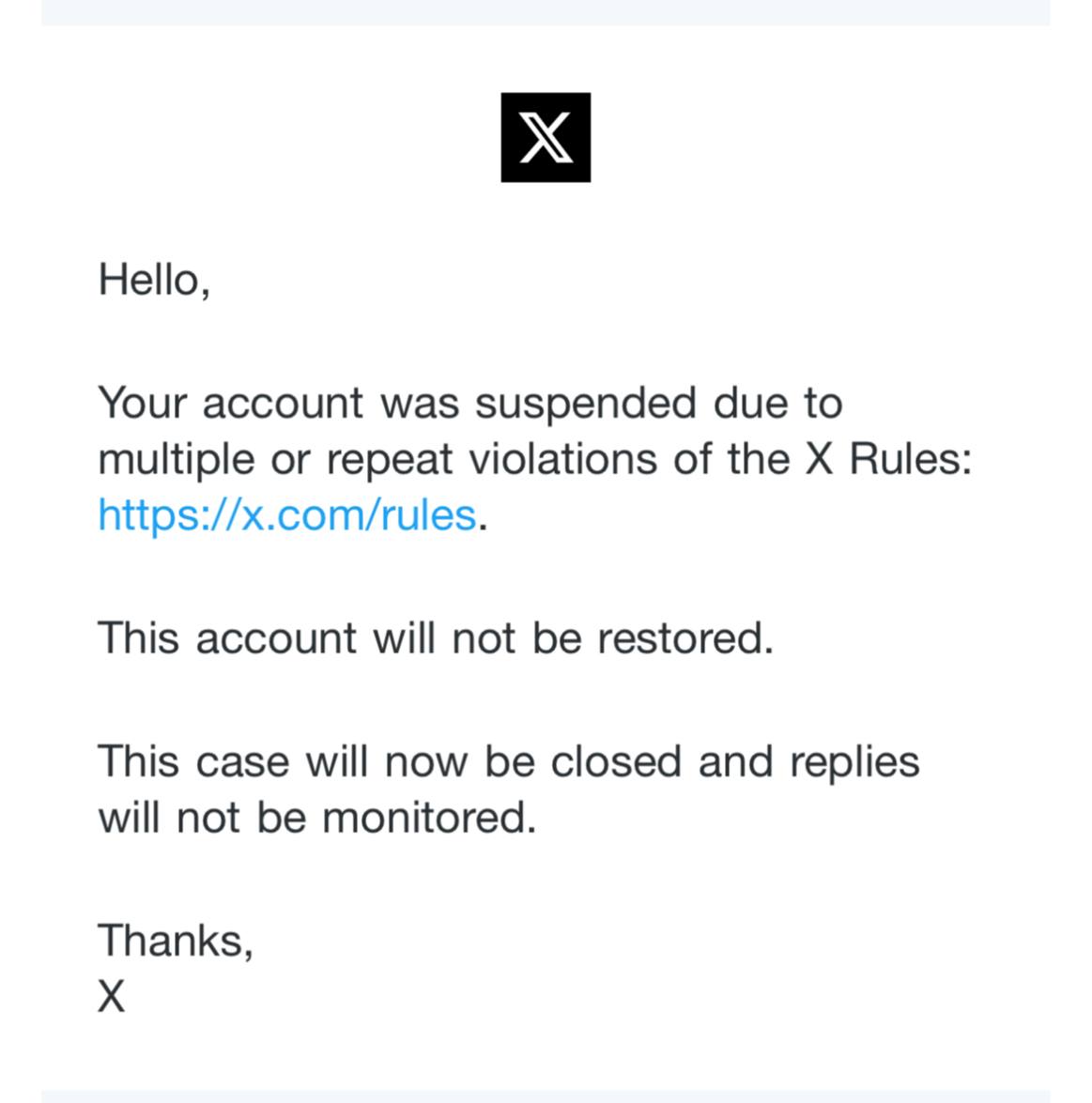
Task: Click the word "repeat" in the message
Action: tap(389, 461)
